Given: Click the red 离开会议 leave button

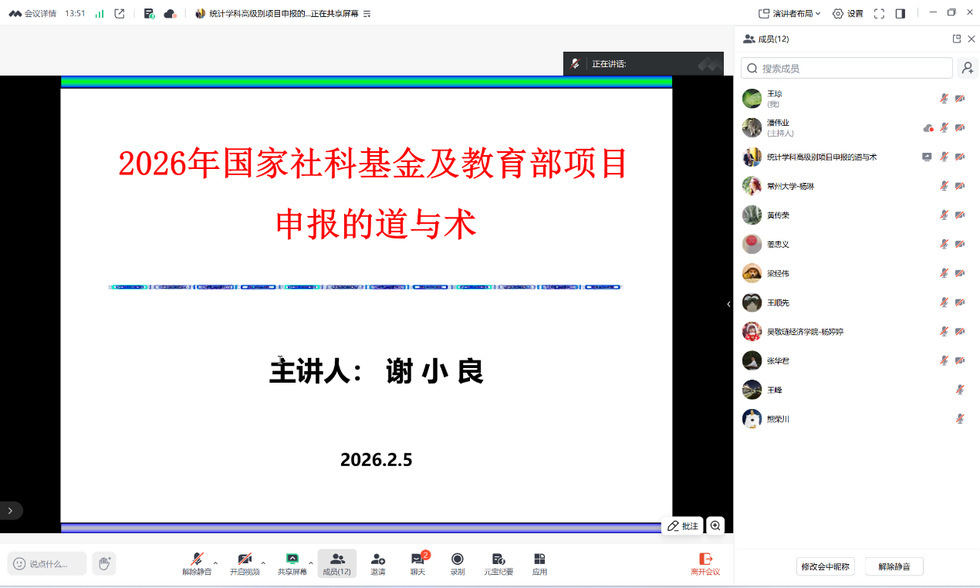Looking at the screenshot, I should pos(705,562).
